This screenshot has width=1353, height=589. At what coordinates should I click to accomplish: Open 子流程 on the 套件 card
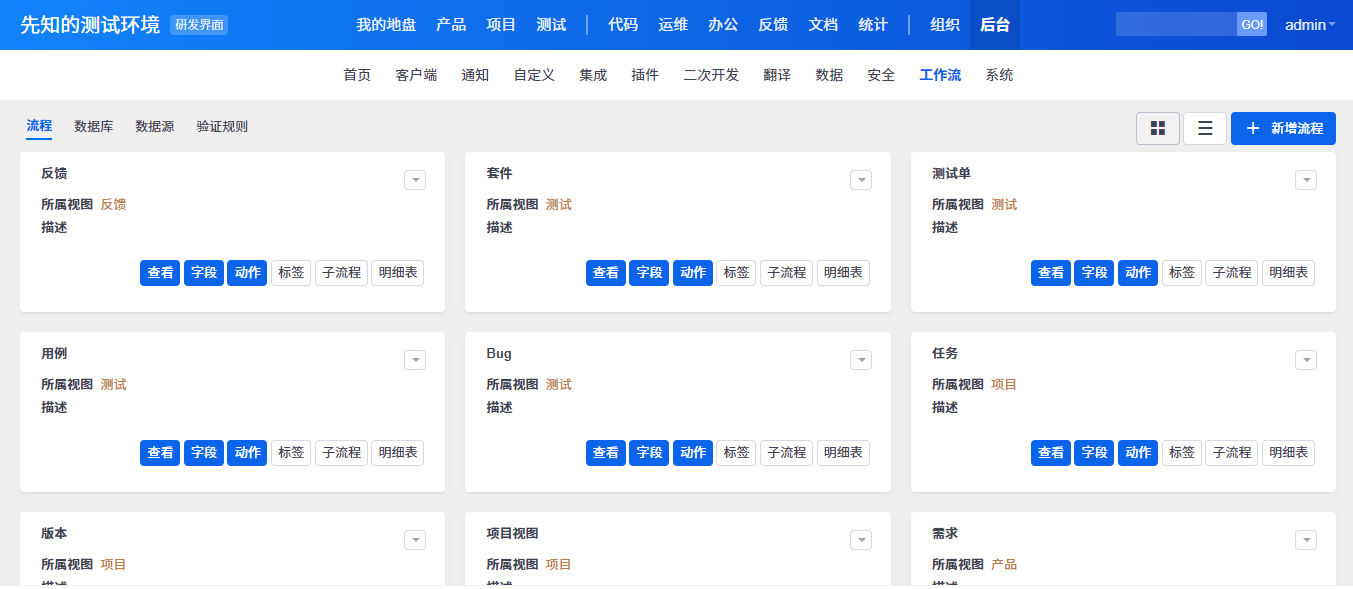click(x=787, y=273)
